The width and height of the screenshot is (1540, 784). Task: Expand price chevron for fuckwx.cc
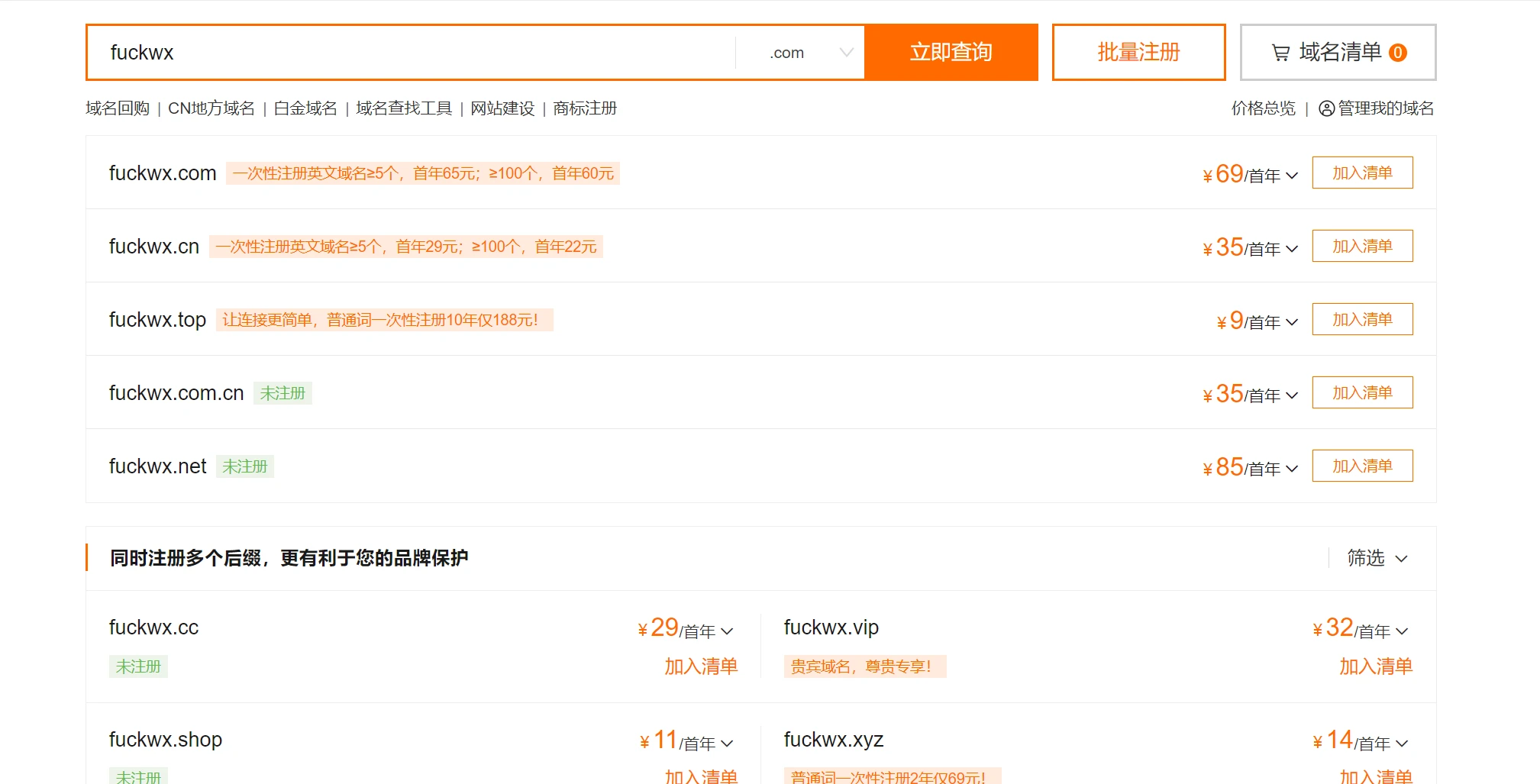[727, 631]
